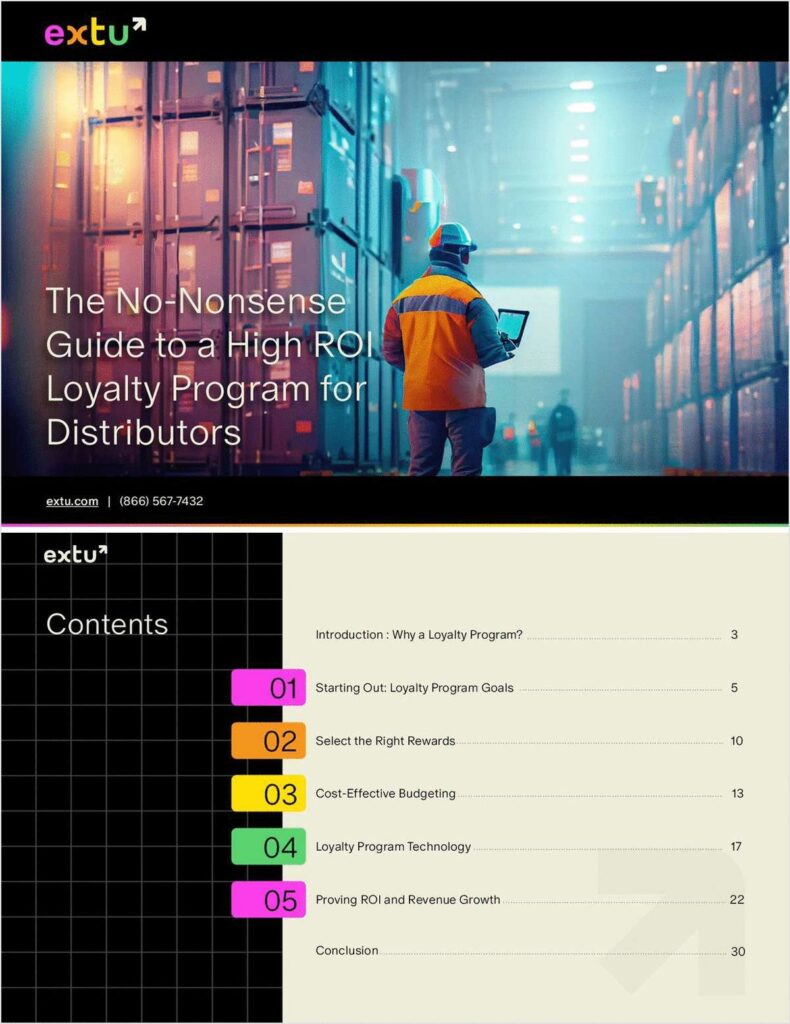Viewport: 790px width, 1024px height.
Task: Go to Starting Out: Loyalty Program Goals
Action: click(x=414, y=688)
